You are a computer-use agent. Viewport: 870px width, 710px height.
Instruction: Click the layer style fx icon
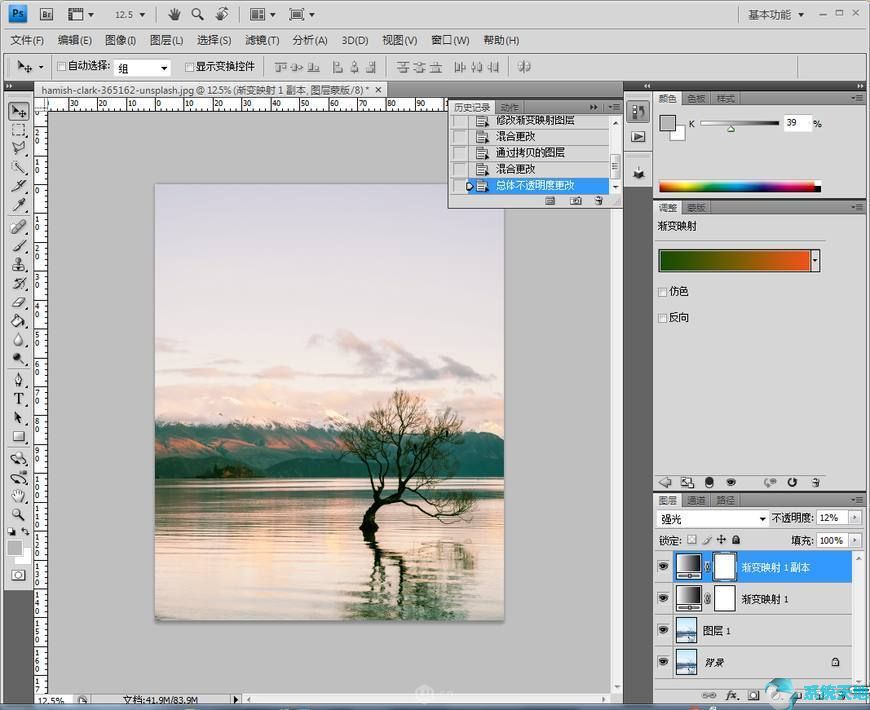[732, 695]
